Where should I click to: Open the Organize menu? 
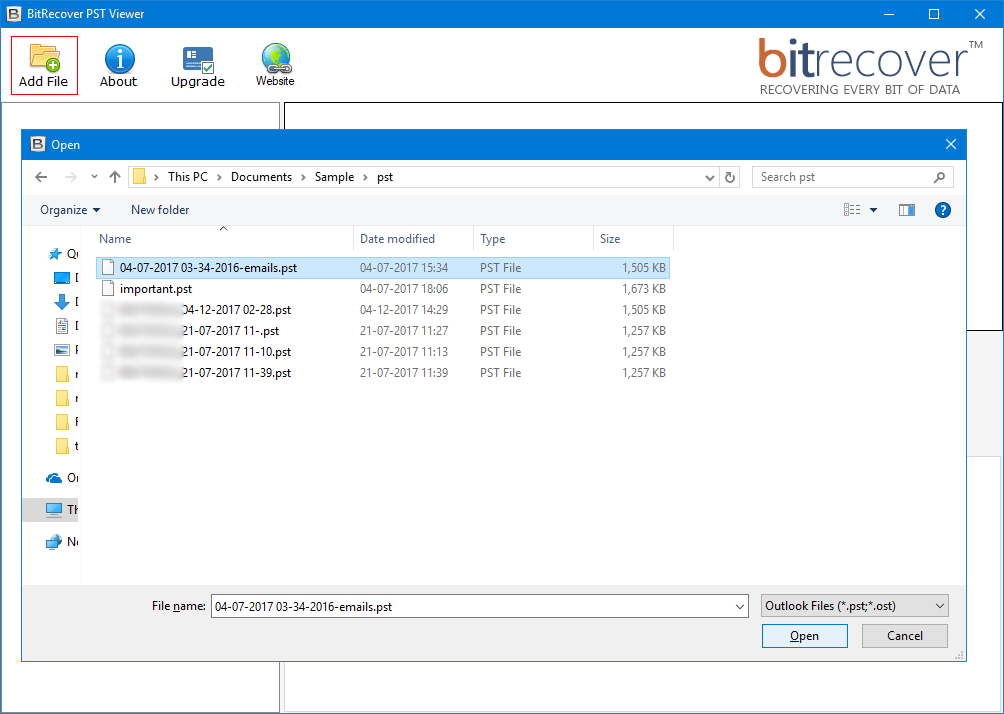pyautogui.click(x=70, y=210)
